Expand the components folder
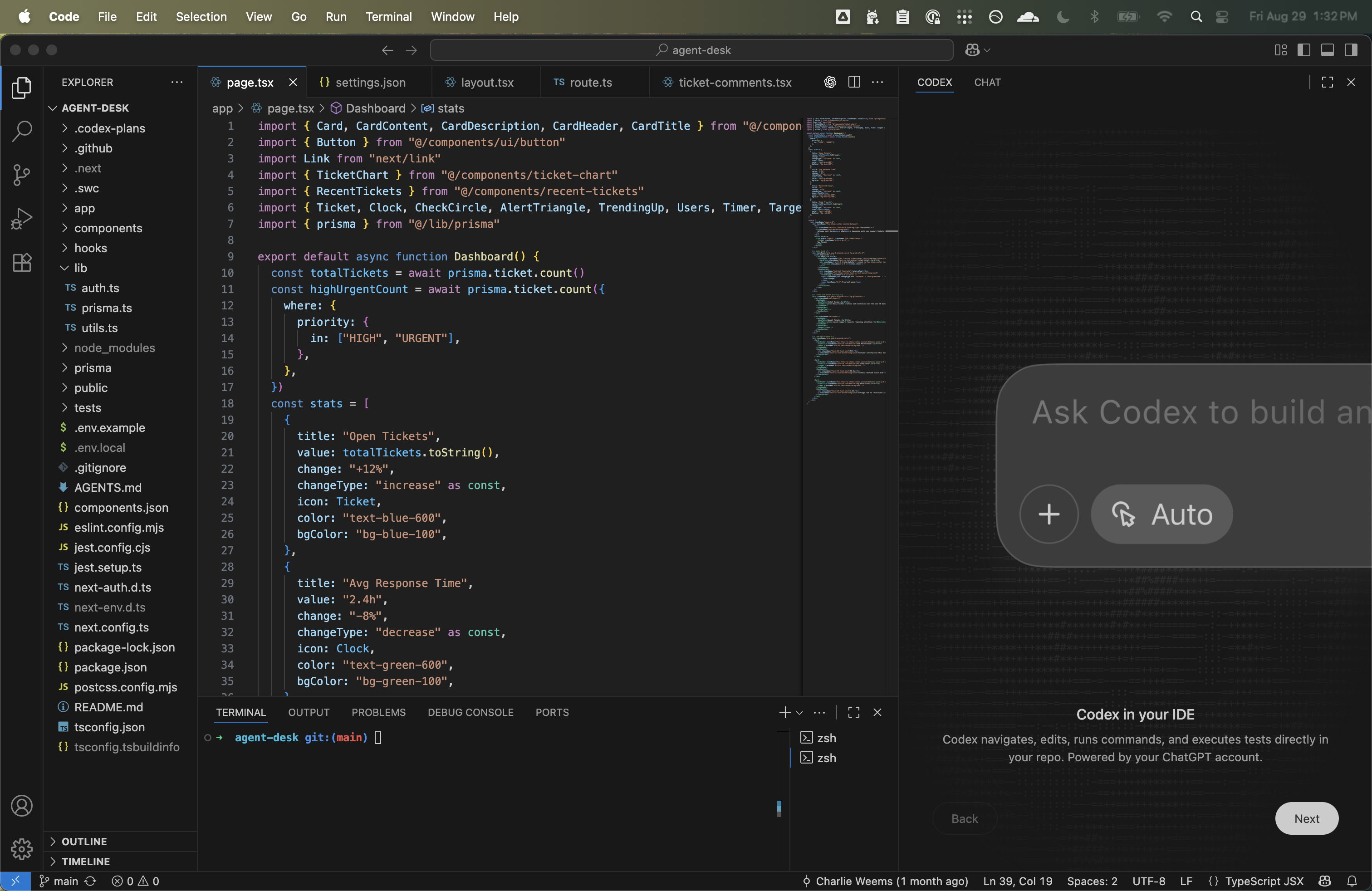This screenshot has height=891, width=1372. (108, 228)
